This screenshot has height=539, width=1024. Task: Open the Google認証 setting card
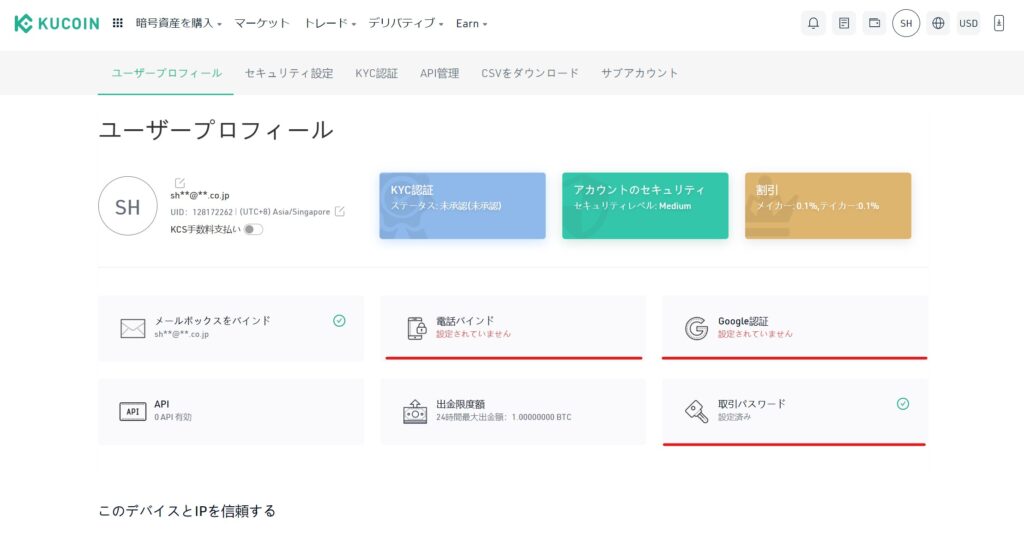(795, 328)
